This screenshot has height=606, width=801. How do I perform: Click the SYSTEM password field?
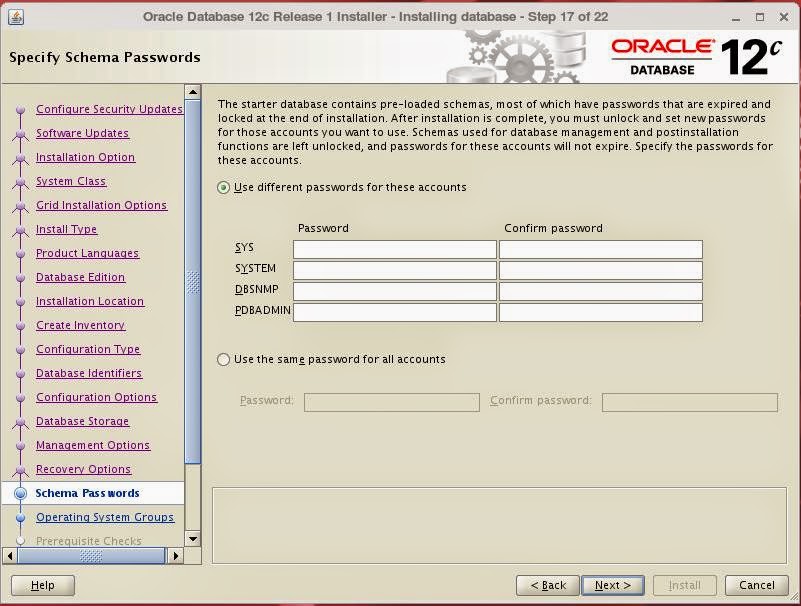(x=394, y=270)
